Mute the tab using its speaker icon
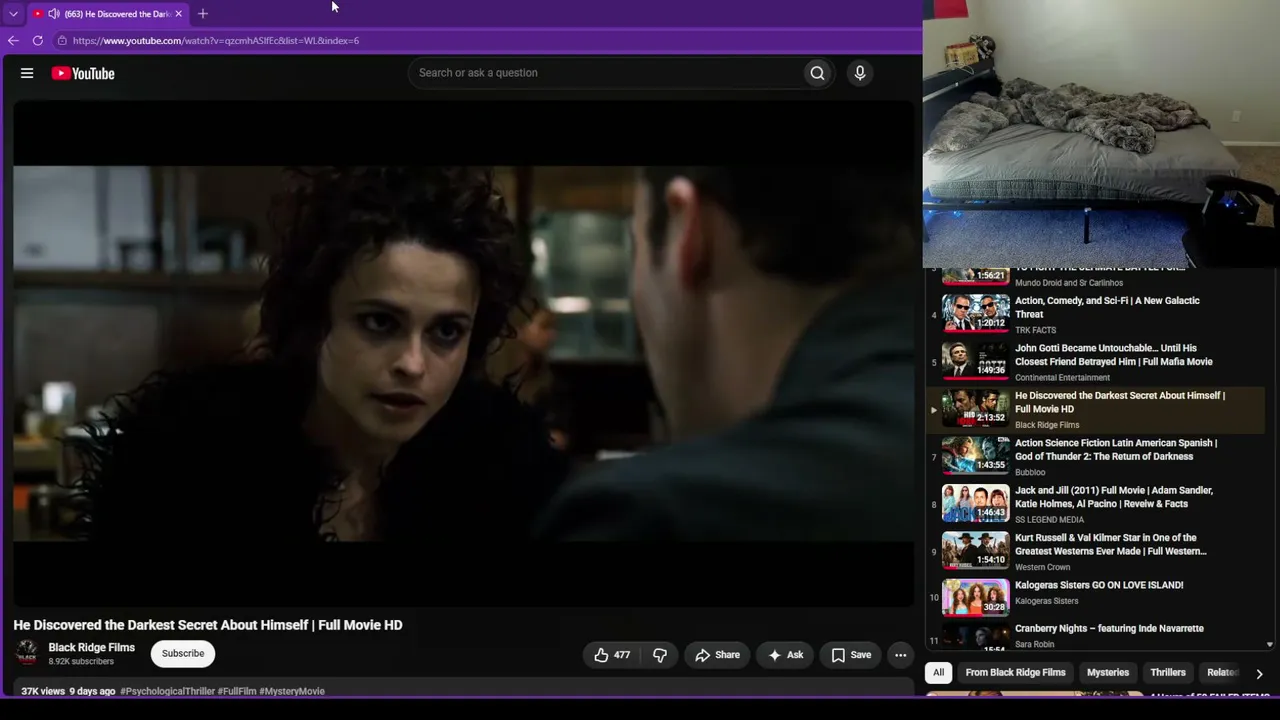The width and height of the screenshot is (1280, 720). [53, 14]
